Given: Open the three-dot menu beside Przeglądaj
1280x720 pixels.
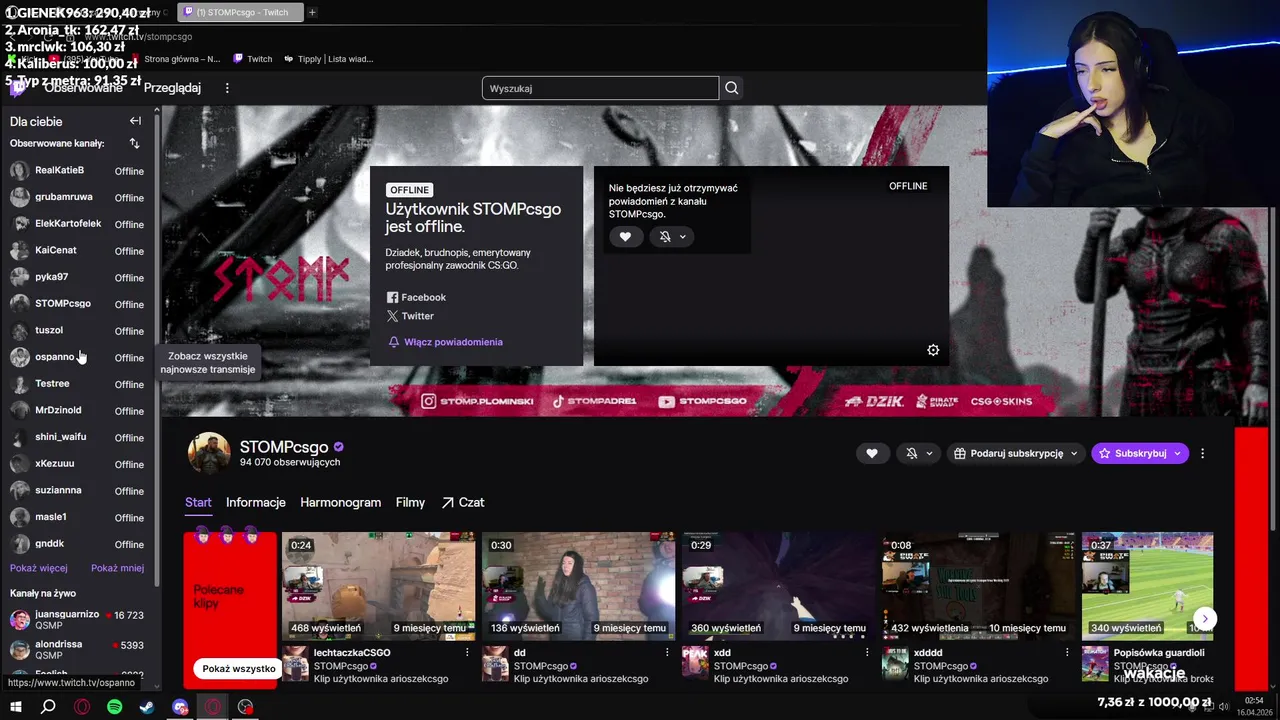Looking at the screenshot, I should 227,88.
